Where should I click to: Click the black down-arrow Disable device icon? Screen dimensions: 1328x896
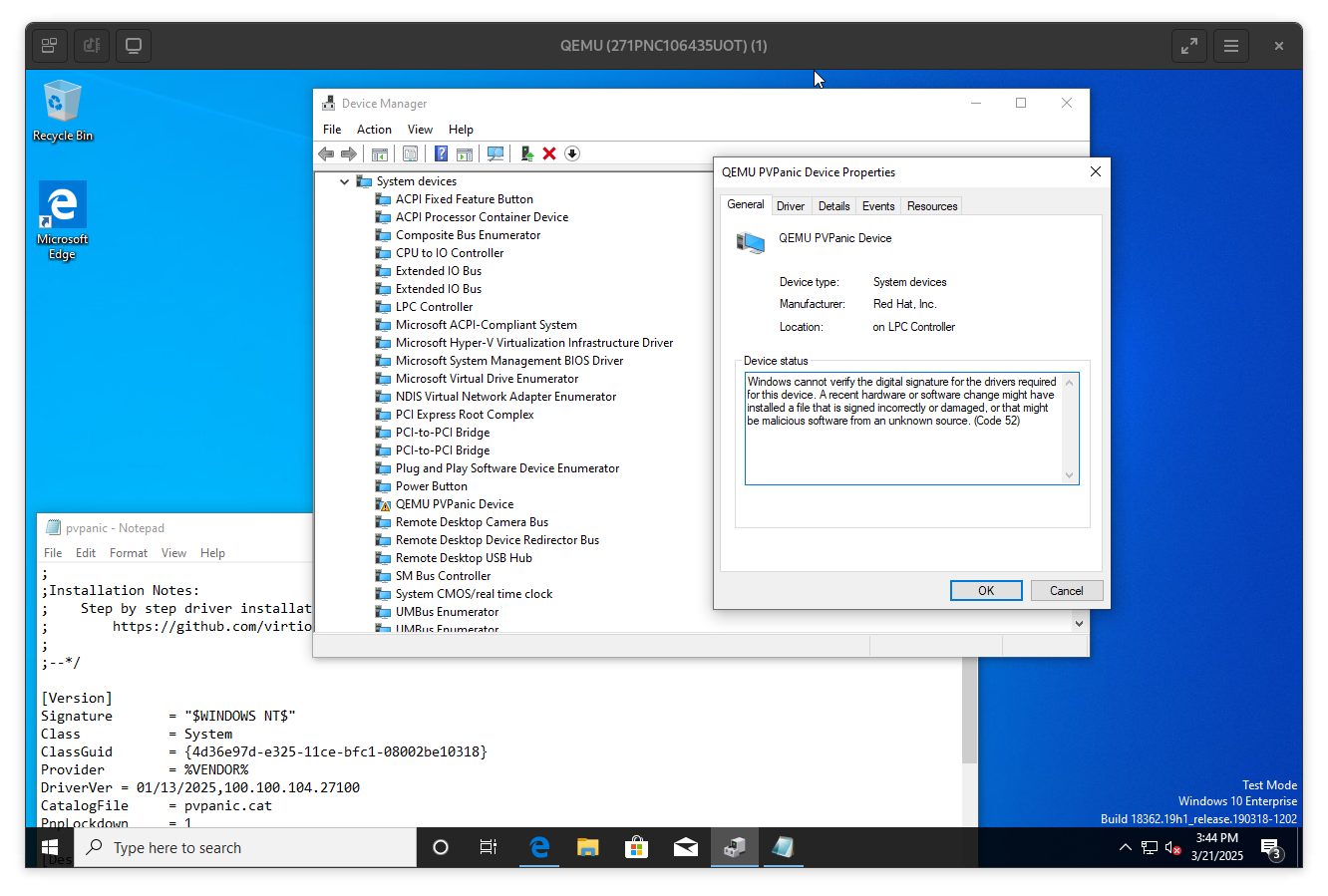coord(572,153)
